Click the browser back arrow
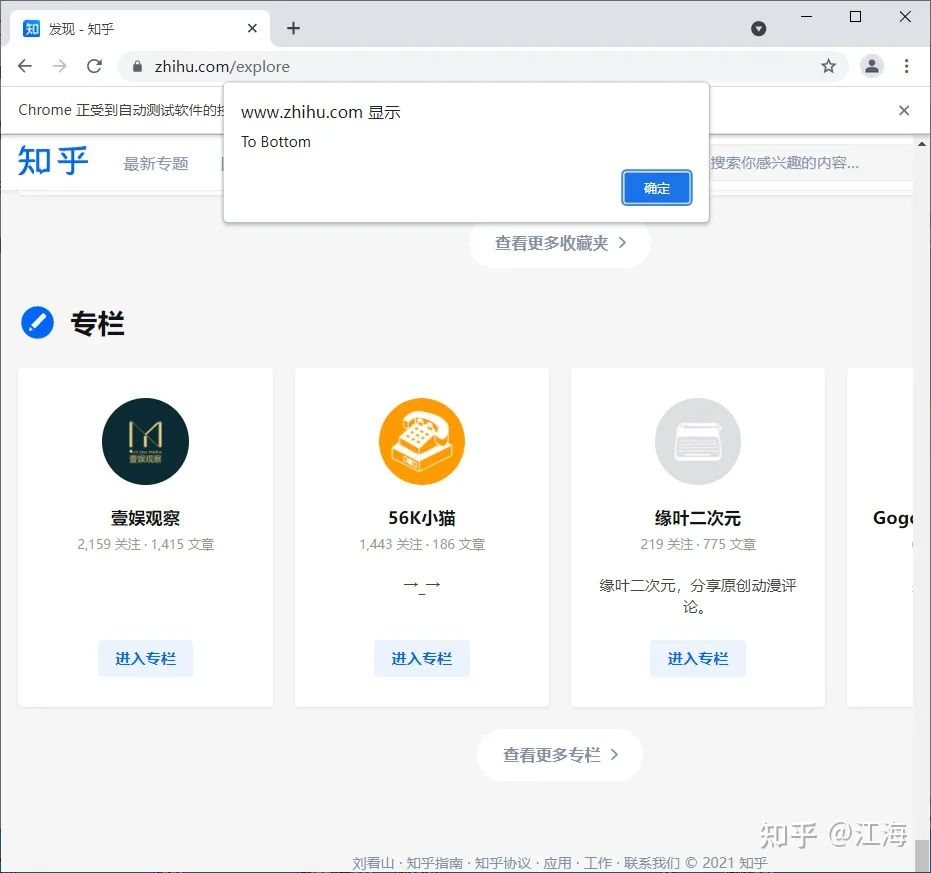Screen dimensions: 931x873 (x=25, y=66)
